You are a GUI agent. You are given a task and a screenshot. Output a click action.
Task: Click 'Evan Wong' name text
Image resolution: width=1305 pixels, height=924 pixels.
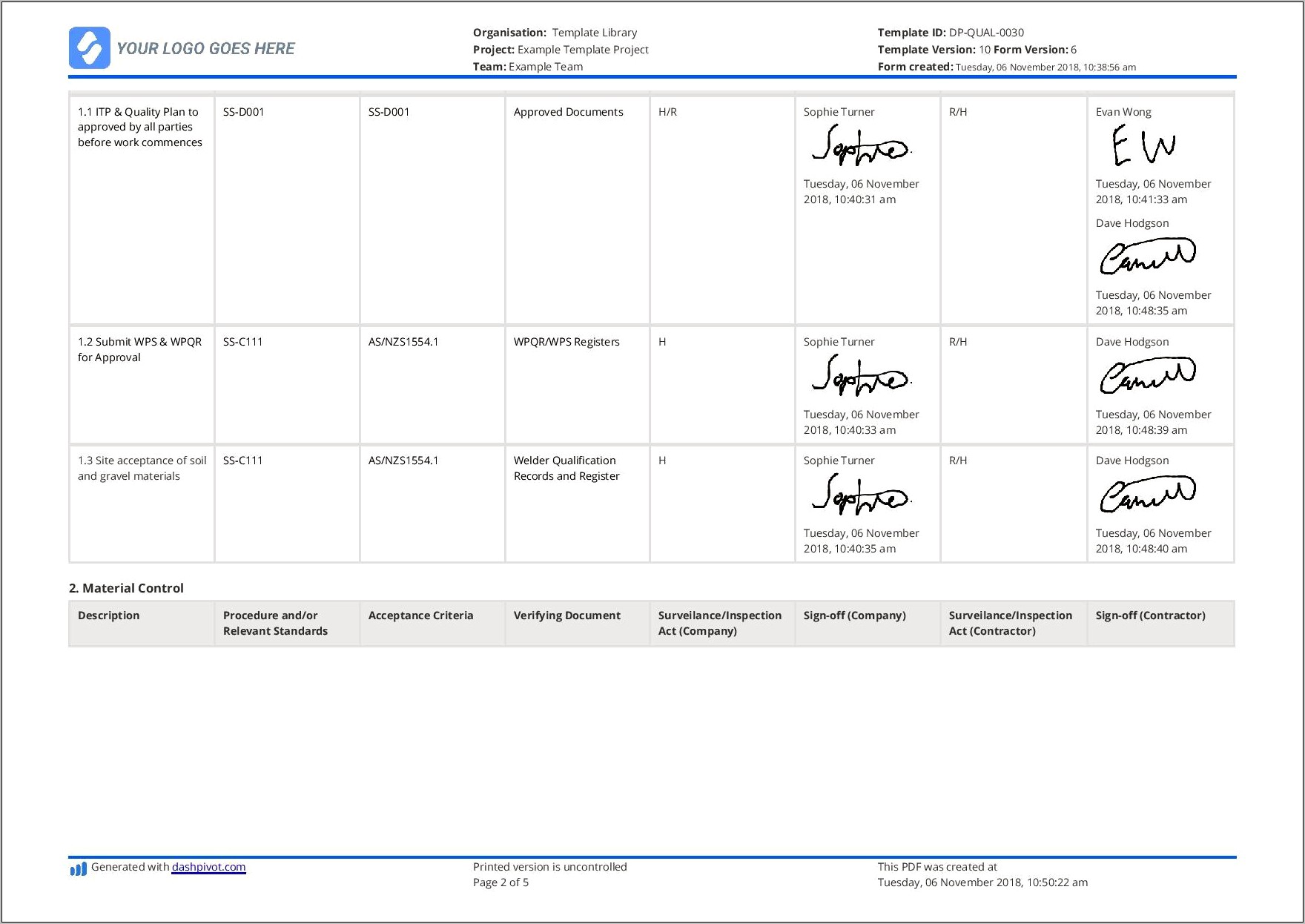coord(1123,112)
